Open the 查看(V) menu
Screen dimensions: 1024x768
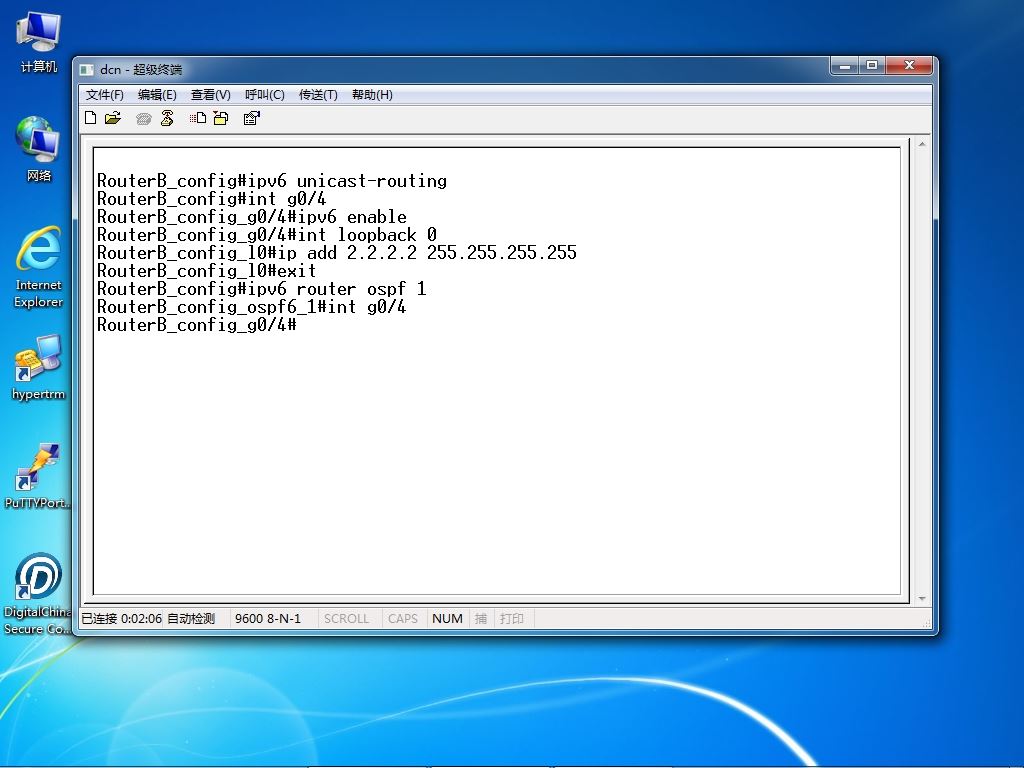pyautogui.click(x=210, y=95)
